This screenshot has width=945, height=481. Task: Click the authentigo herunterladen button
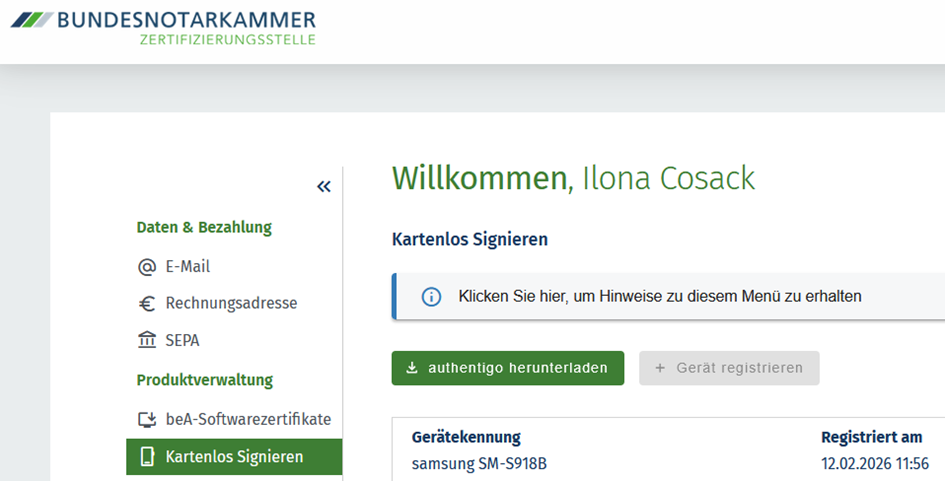click(x=507, y=368)
